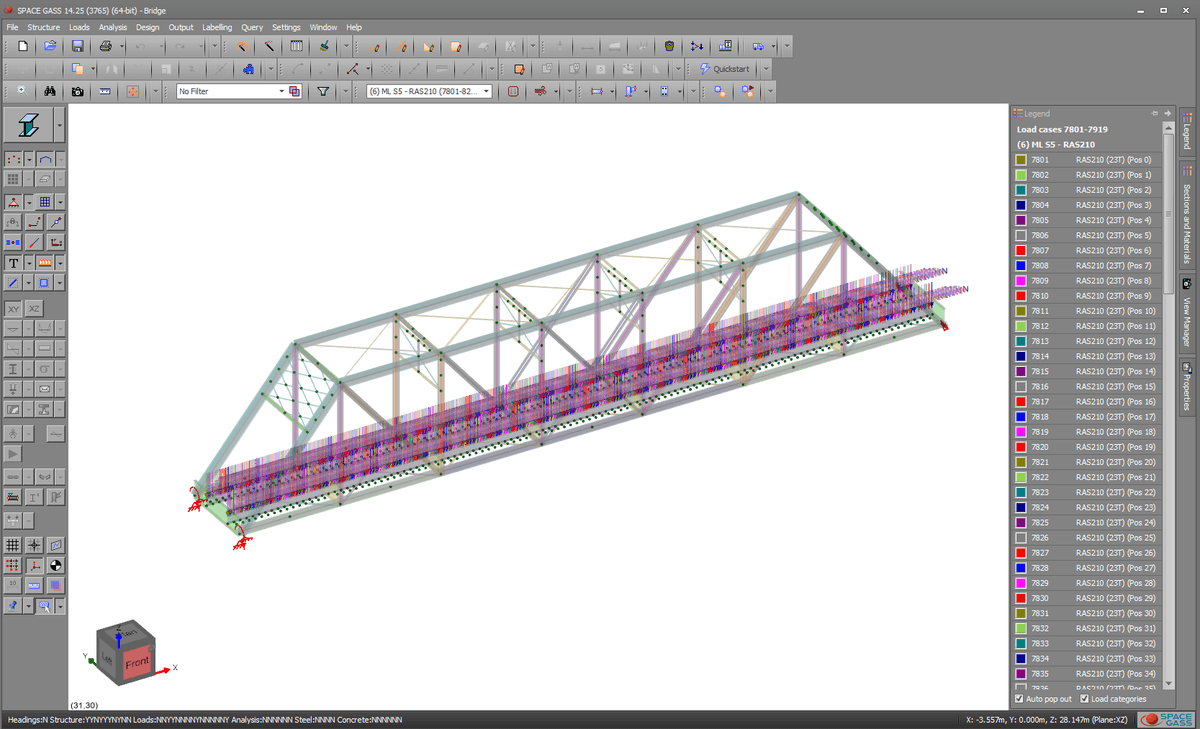Click the Quickstart button

[724, 69]
